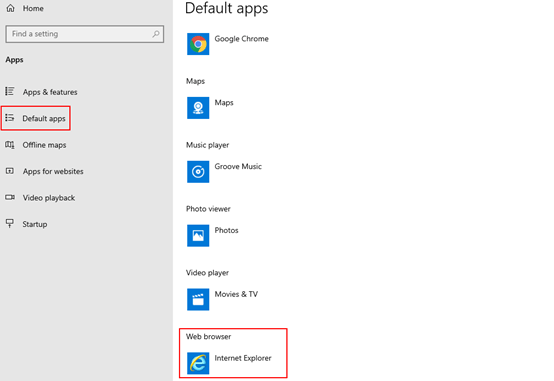This screenshot has height=381, width=554.
Task: Click the Photo viewer section label
Action: click(x=208, y=209)
